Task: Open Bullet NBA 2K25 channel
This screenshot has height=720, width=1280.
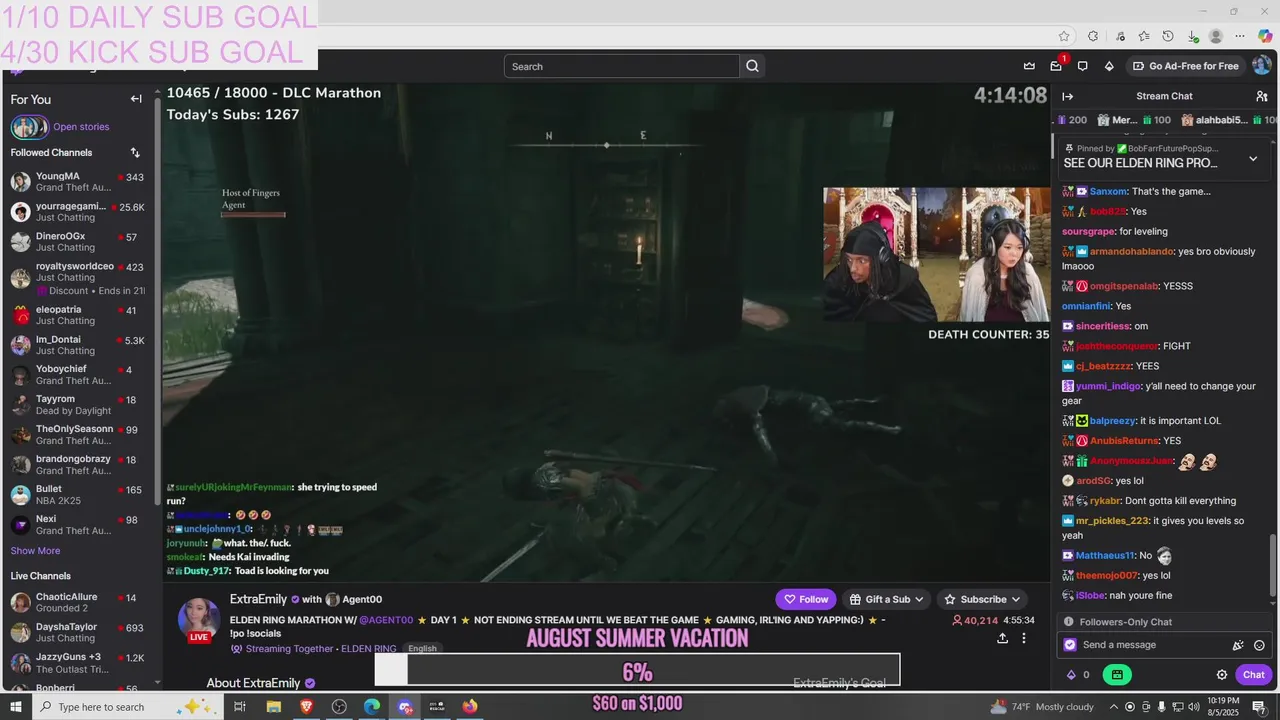Action: coord(78,495)
